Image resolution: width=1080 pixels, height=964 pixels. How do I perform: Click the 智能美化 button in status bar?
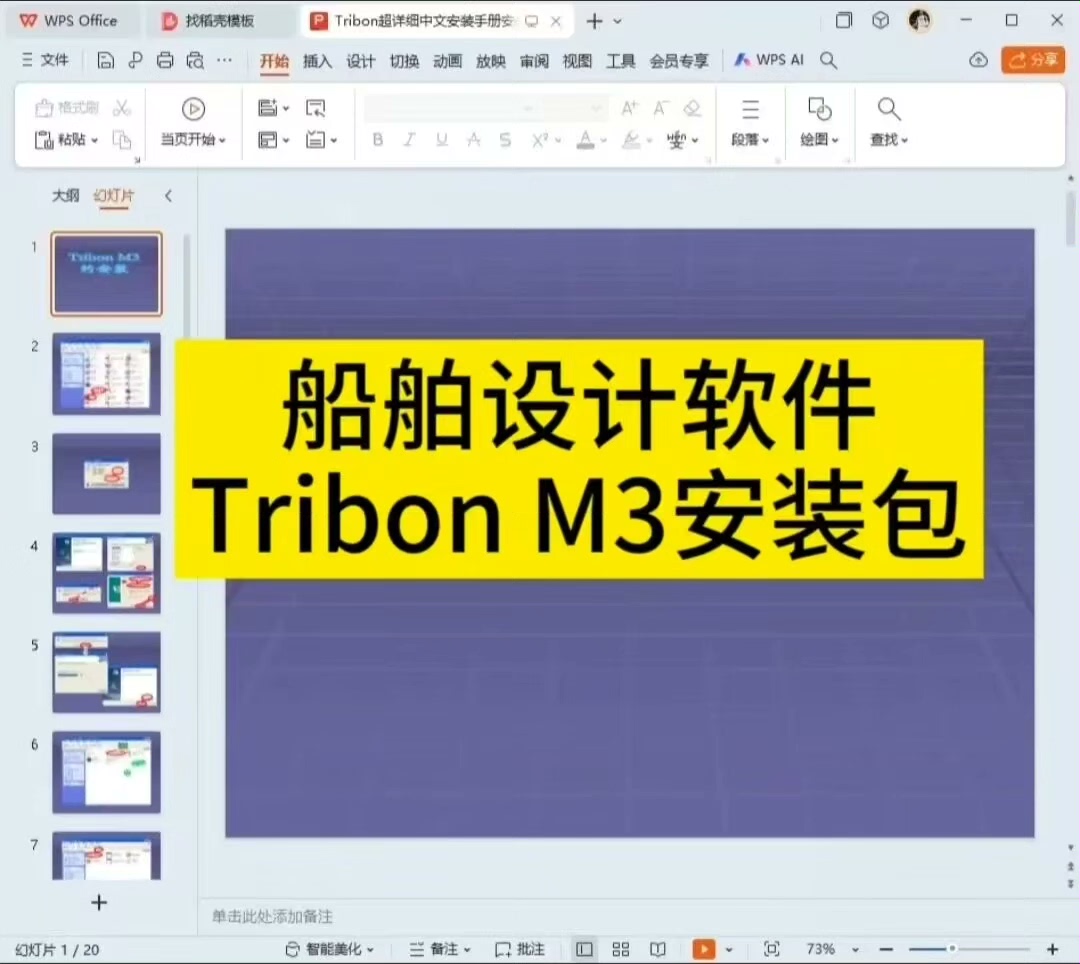coord(329,950)
